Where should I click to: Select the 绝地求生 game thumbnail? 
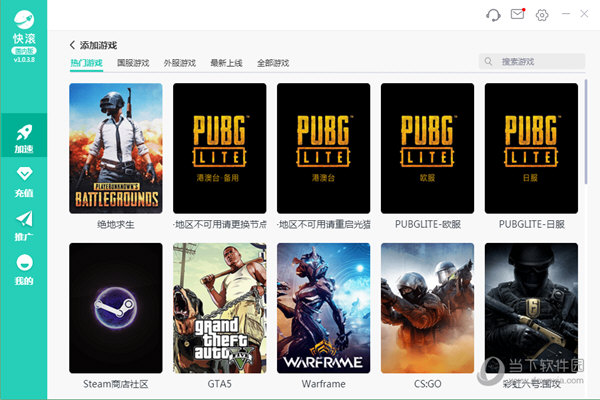(115, 147)
